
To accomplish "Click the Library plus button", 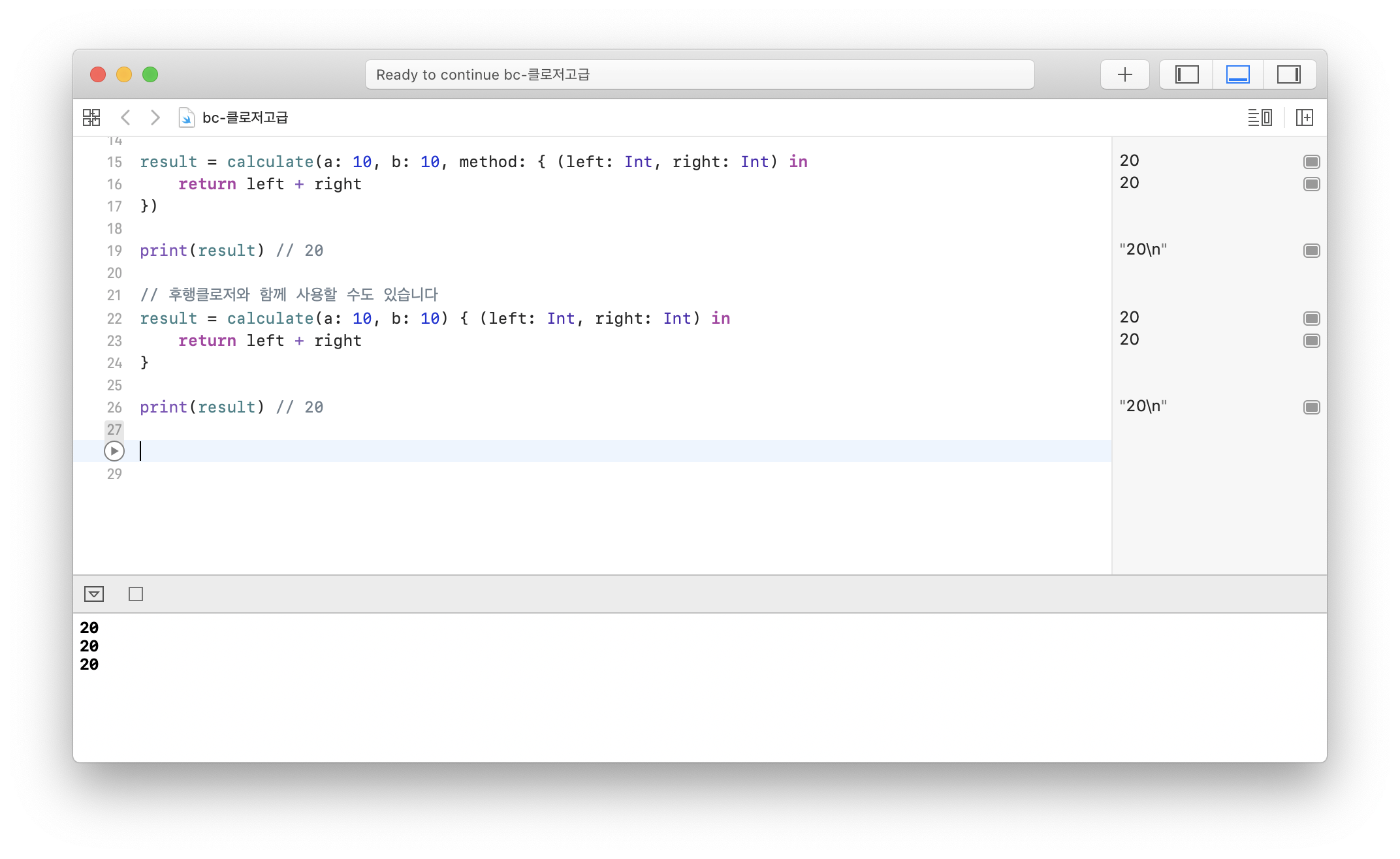I will (x=1124, y=74).
